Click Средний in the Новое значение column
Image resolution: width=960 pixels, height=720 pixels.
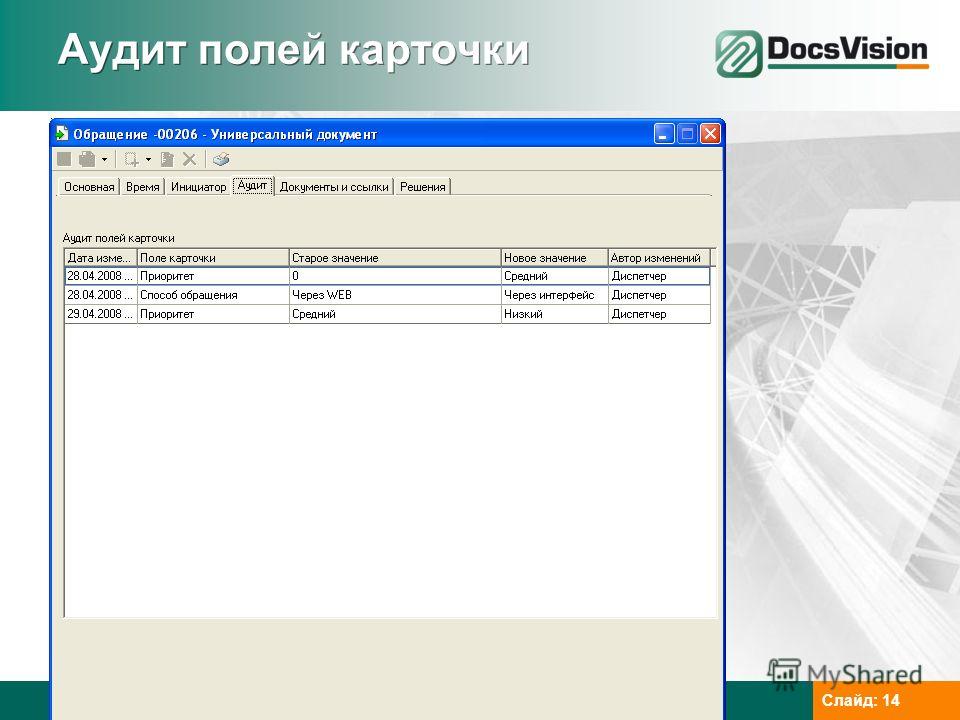click(555, 276)
